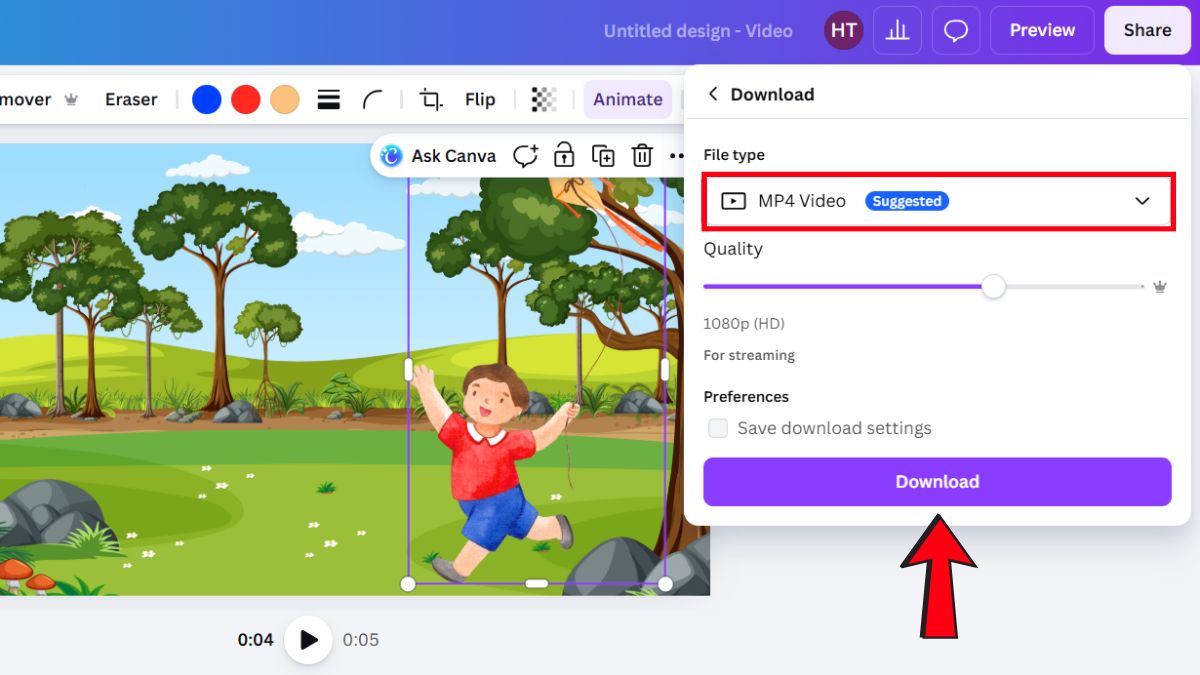
Task: Lock the selected element
Action: (564, 156)
